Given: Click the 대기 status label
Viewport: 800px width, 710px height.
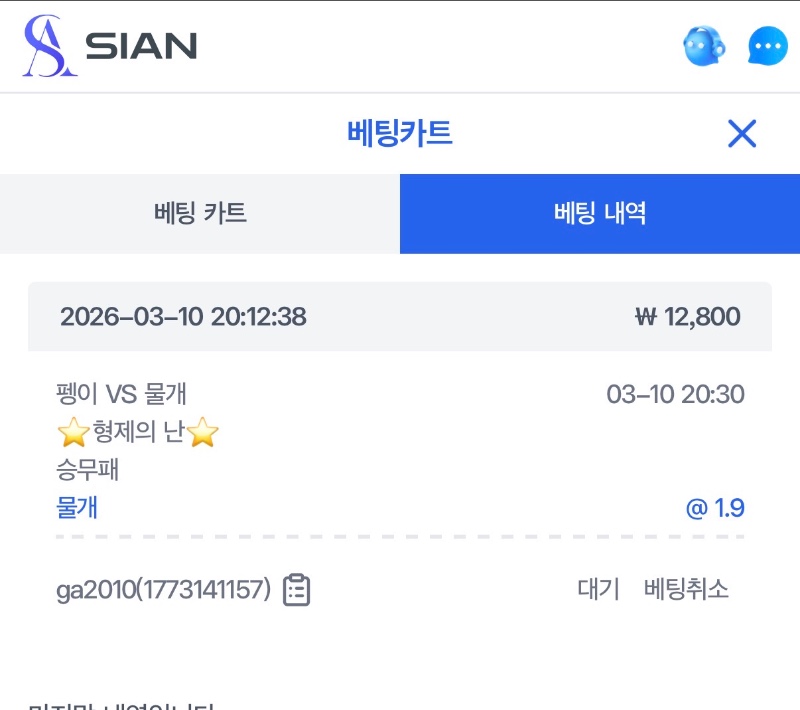Looking at the screenshot, I should coord(598,589).
